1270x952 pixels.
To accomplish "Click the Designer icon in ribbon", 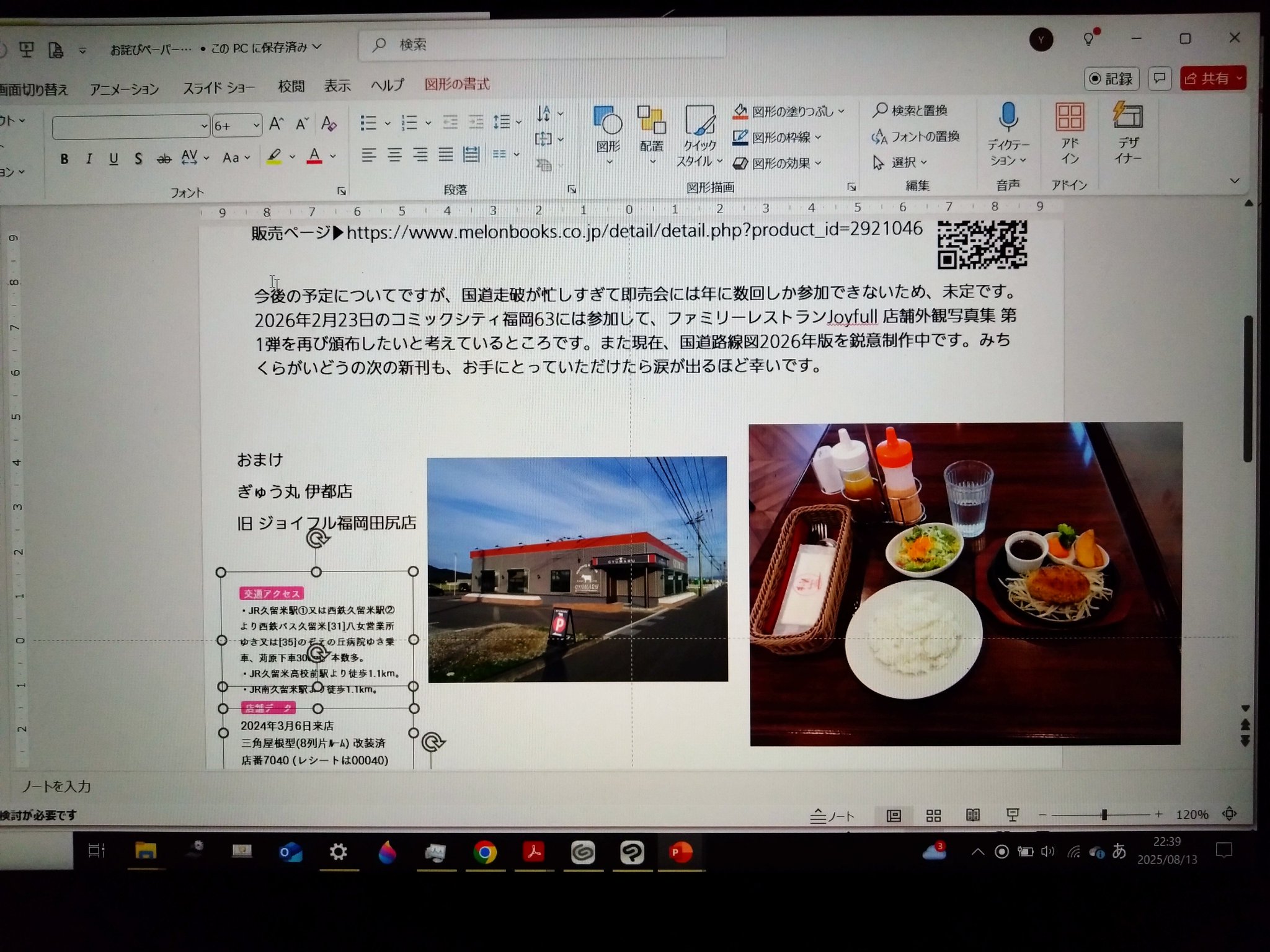I will (x=1128, y=117).
